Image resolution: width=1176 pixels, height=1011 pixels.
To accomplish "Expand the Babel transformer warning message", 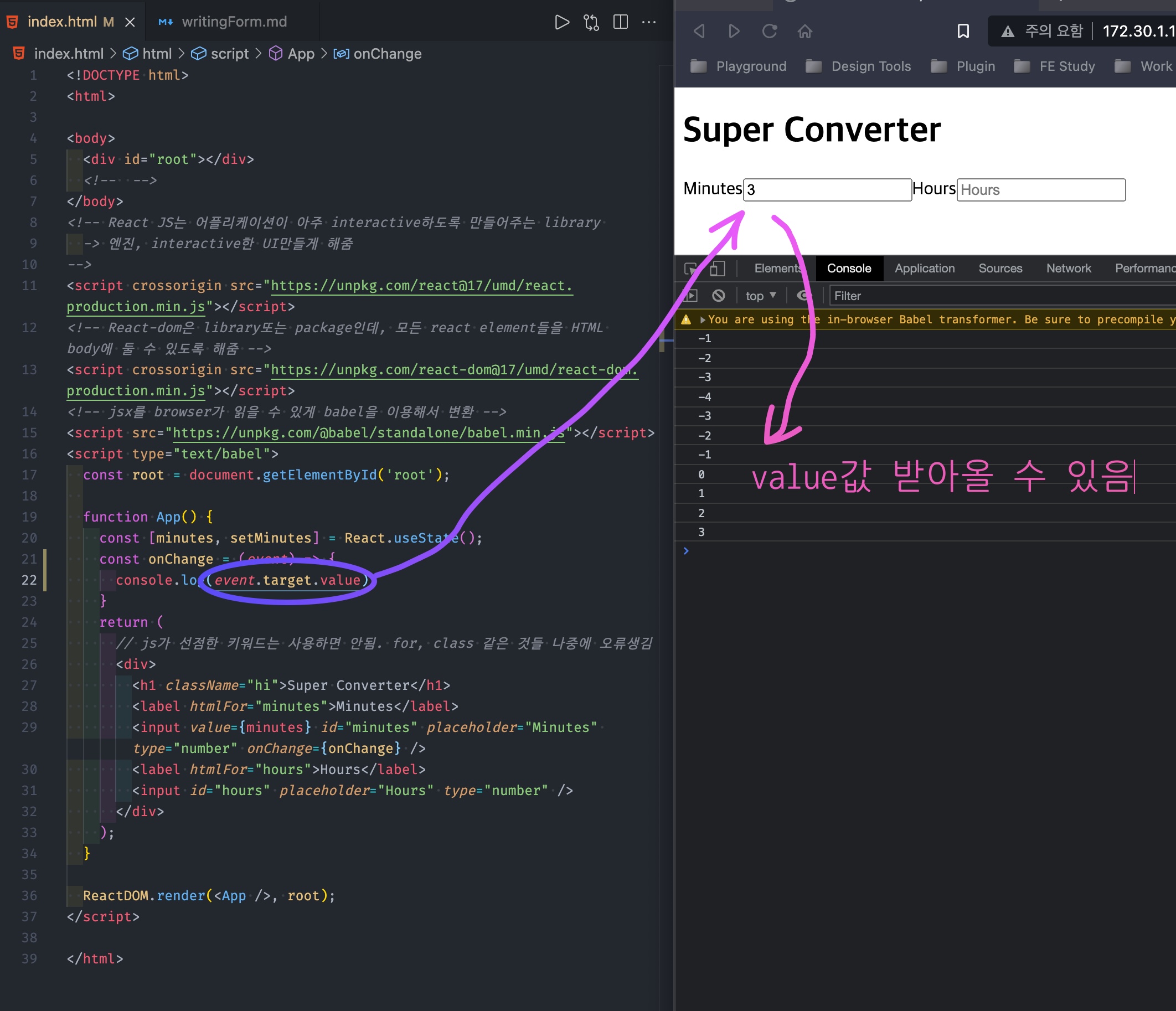I will 703,319.
